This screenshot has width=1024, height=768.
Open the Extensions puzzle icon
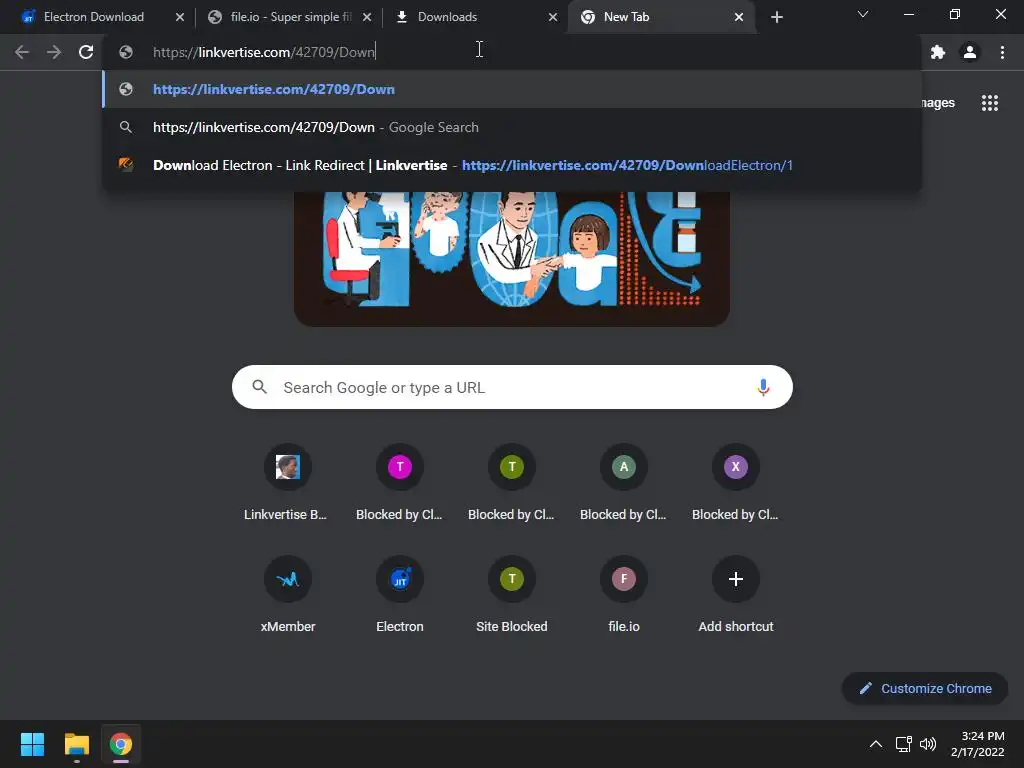(x=938, y=52)
